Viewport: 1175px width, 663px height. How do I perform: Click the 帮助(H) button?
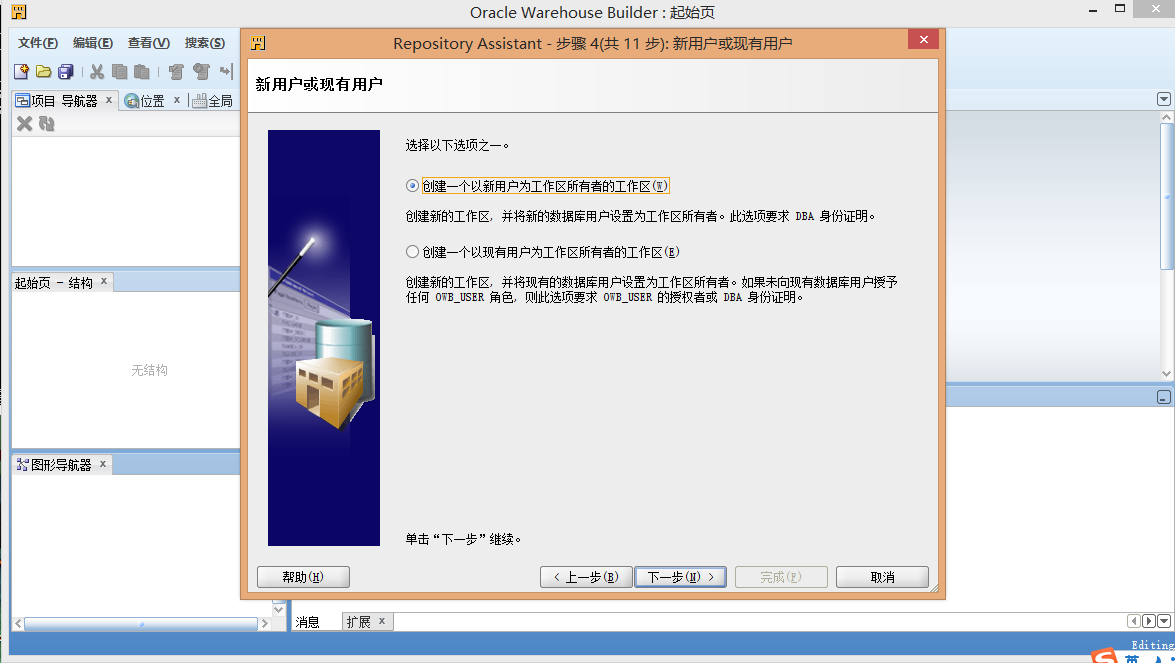coord(303,577)
